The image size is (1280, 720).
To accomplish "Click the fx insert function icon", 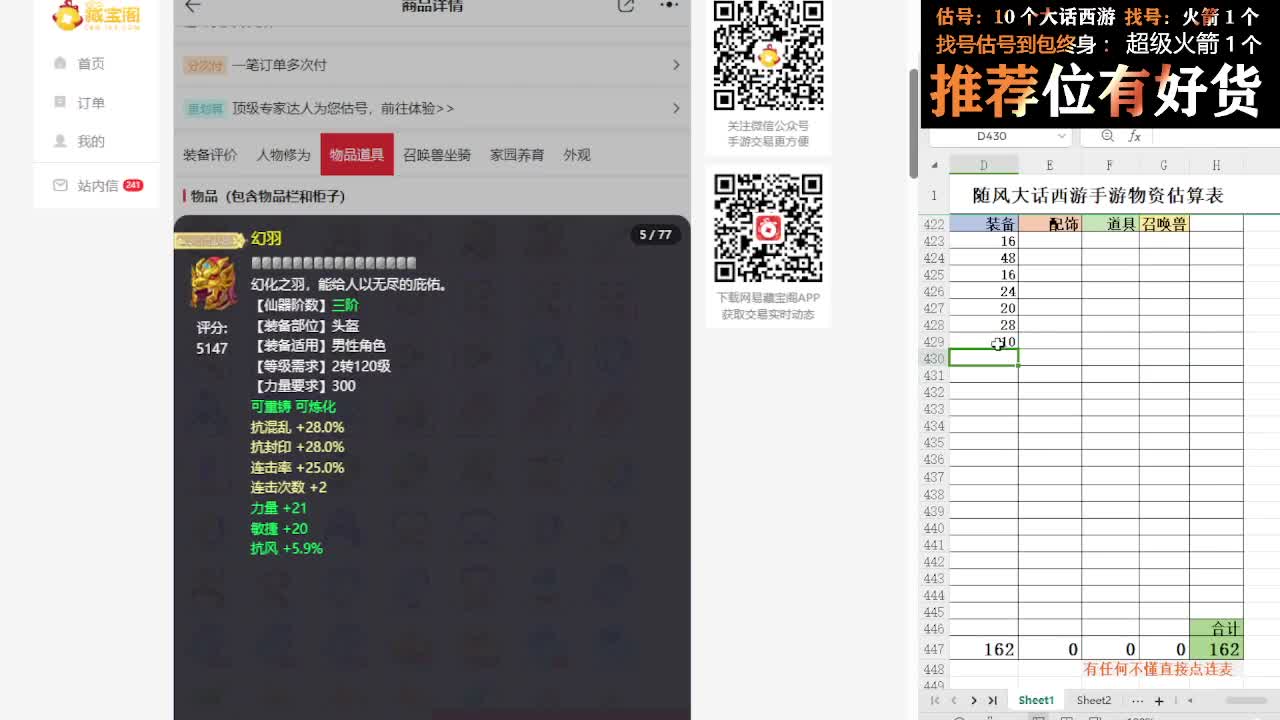I will point(1134,136).
